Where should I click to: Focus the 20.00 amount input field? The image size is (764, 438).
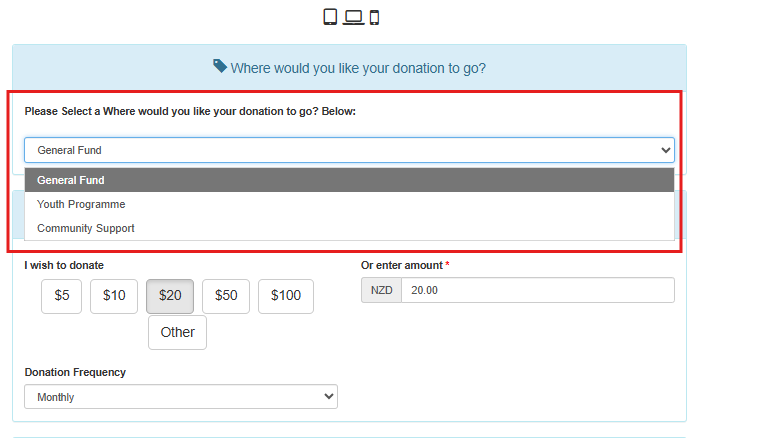pyautogui.click(x=538, y=290)
